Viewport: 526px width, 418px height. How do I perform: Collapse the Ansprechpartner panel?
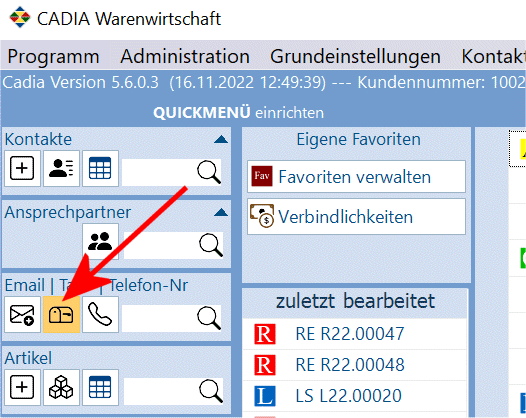pyautogui.click(x=221, y=212)
